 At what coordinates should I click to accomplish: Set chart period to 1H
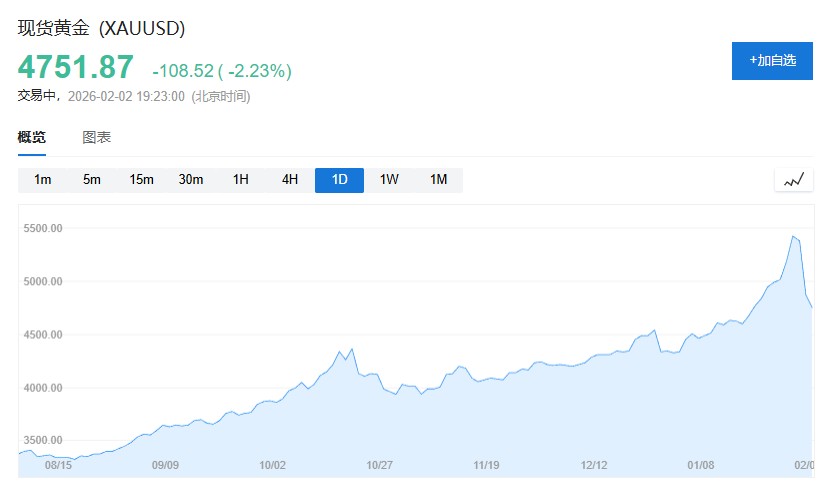[240, 180]
